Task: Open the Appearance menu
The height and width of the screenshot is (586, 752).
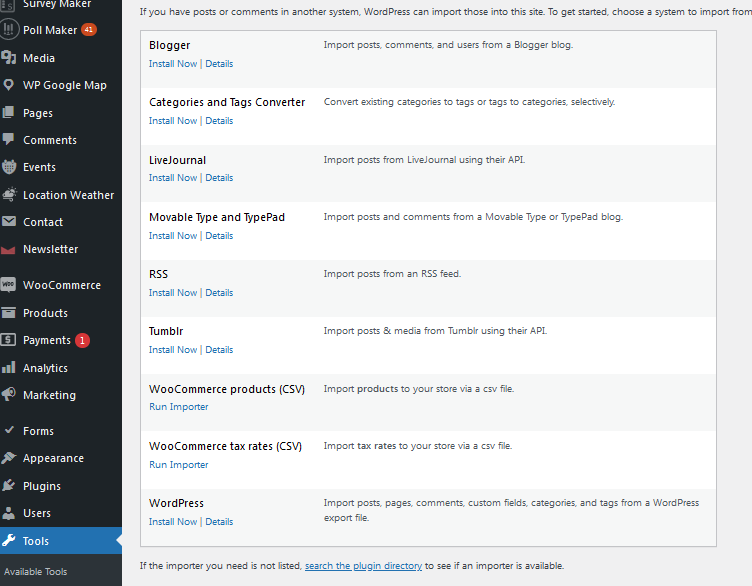Action: (53, 458)
